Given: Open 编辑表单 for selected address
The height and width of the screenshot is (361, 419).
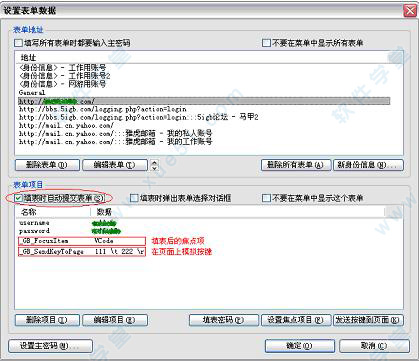Looking at the screenshot, I should click(115, 165).
